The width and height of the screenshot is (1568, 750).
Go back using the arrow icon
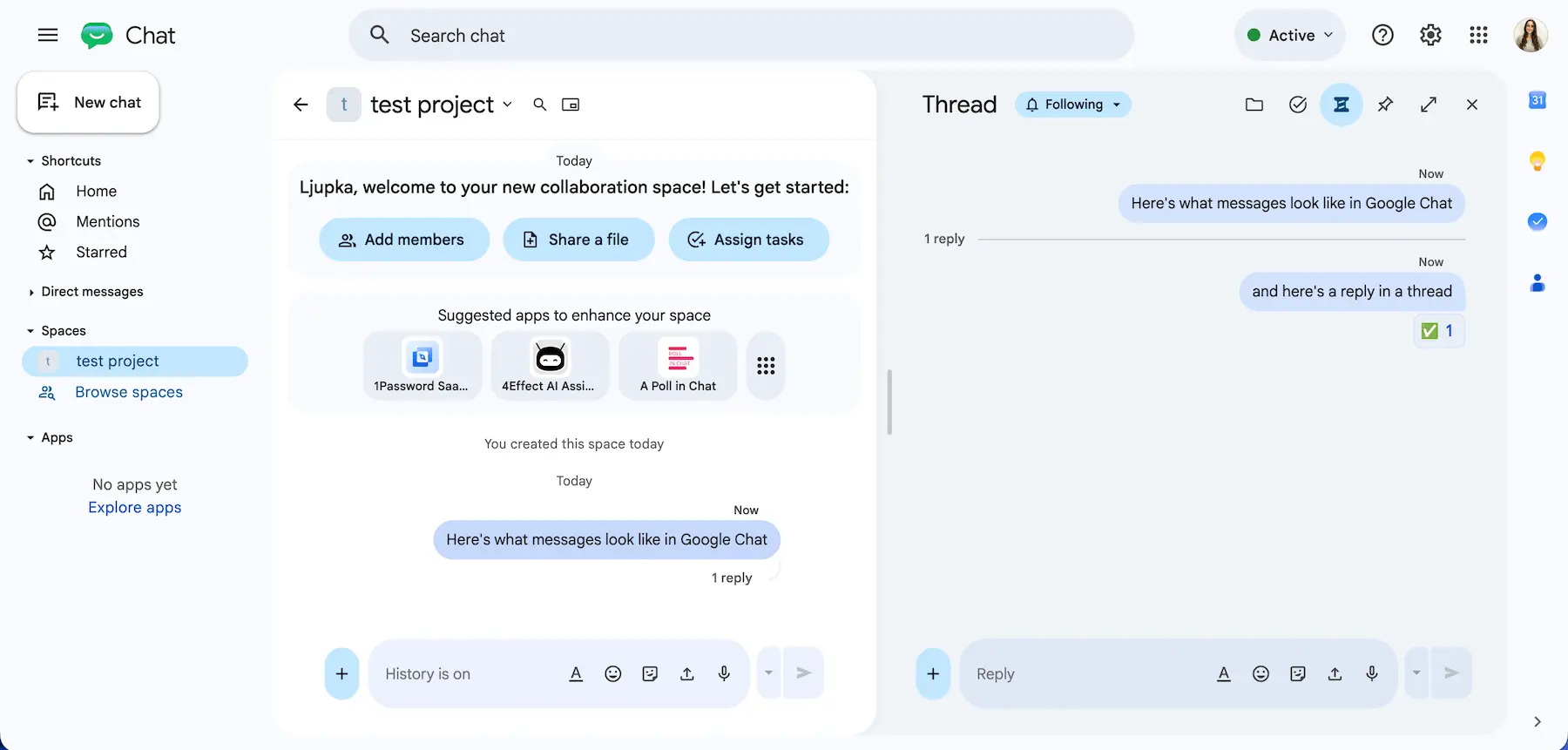301,105
